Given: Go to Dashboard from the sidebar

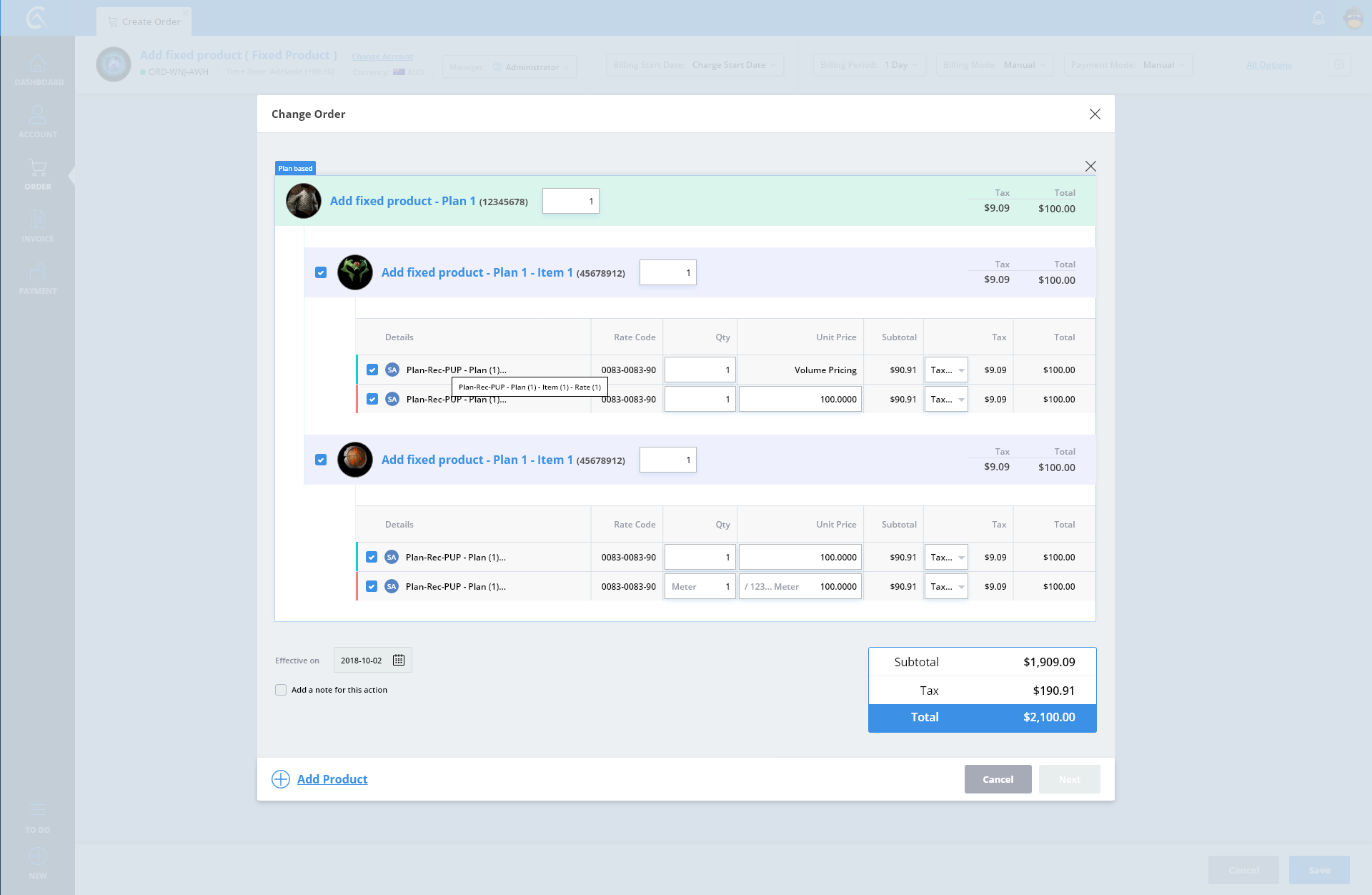Looking at the screenshot, I should click(x=39, y=70).
